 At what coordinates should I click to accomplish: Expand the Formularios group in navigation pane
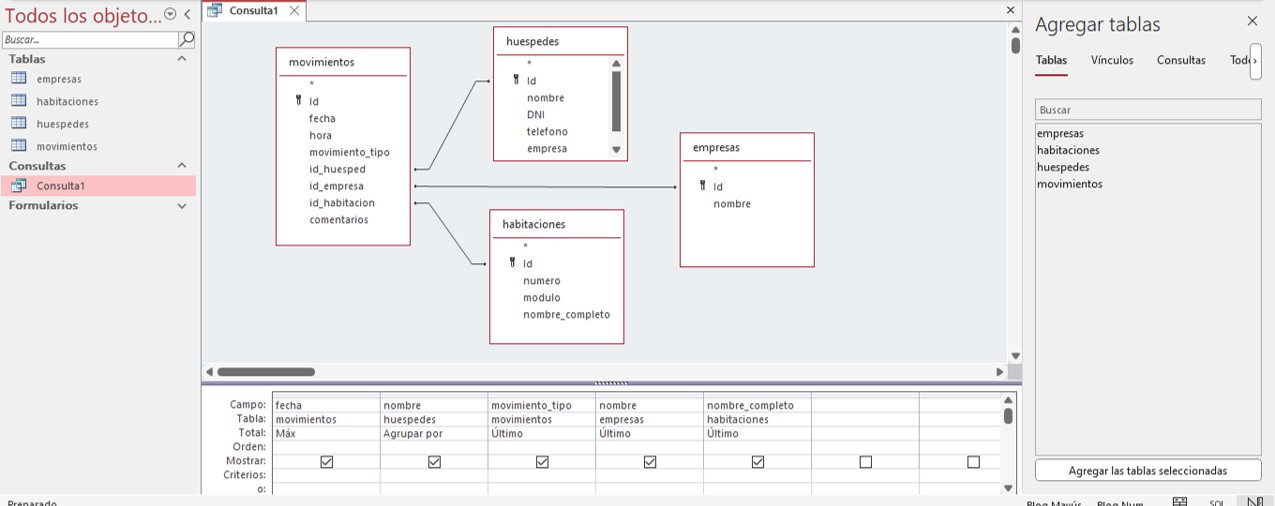click(181, 205)
